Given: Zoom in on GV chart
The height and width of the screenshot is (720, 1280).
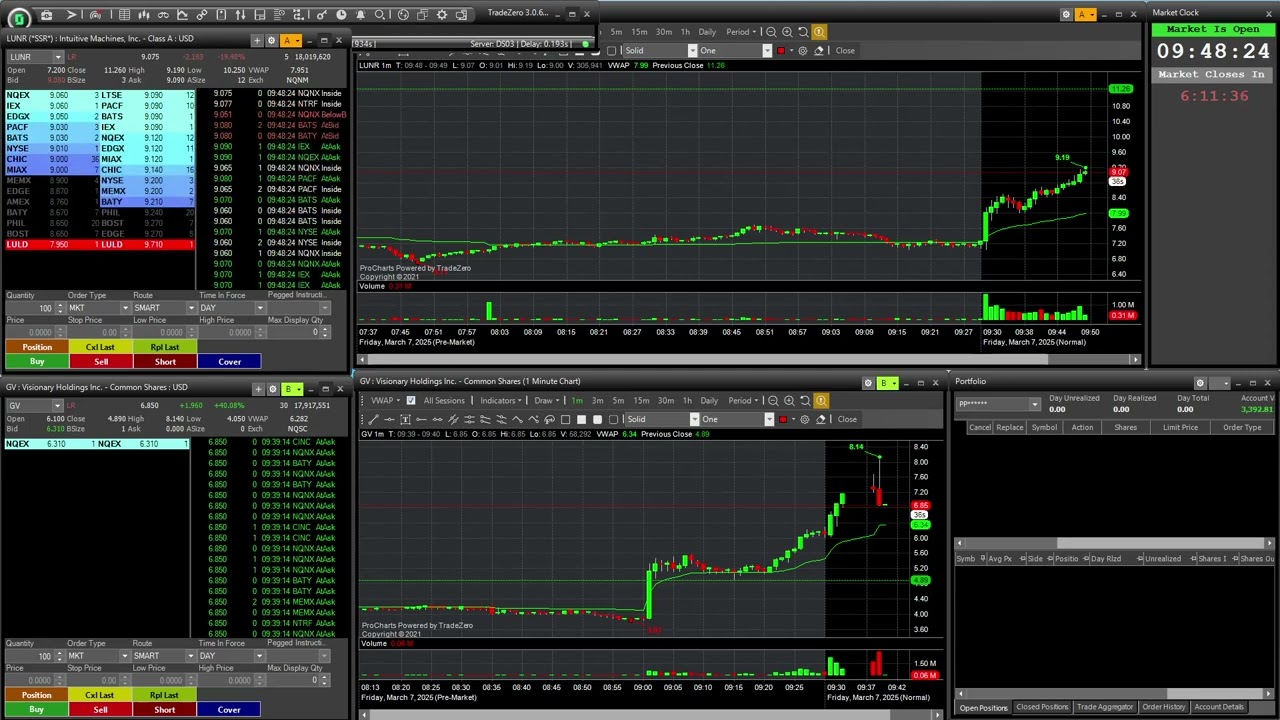Looking at the screenshot, I should pos(789,400).
